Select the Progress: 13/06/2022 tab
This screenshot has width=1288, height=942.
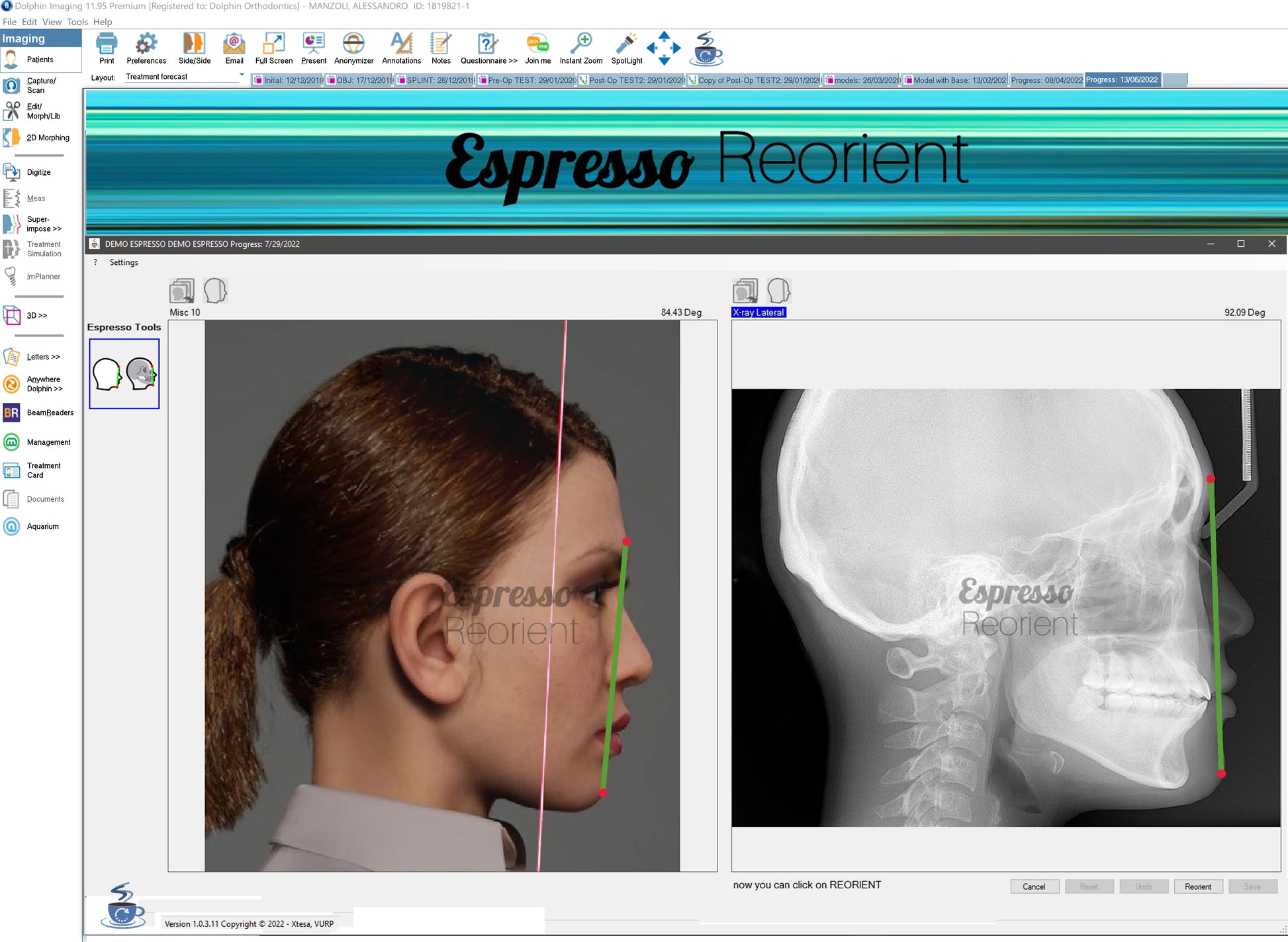[1123, 80]
